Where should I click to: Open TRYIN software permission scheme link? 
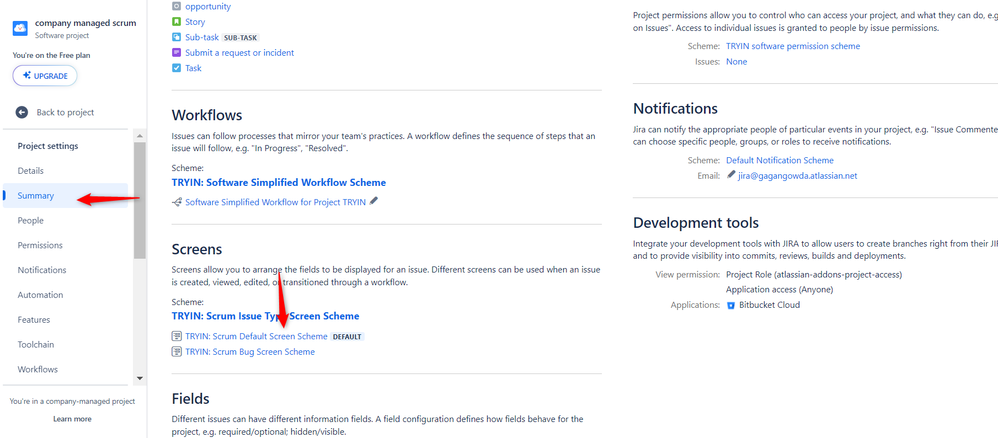click(x=792, y=46)
